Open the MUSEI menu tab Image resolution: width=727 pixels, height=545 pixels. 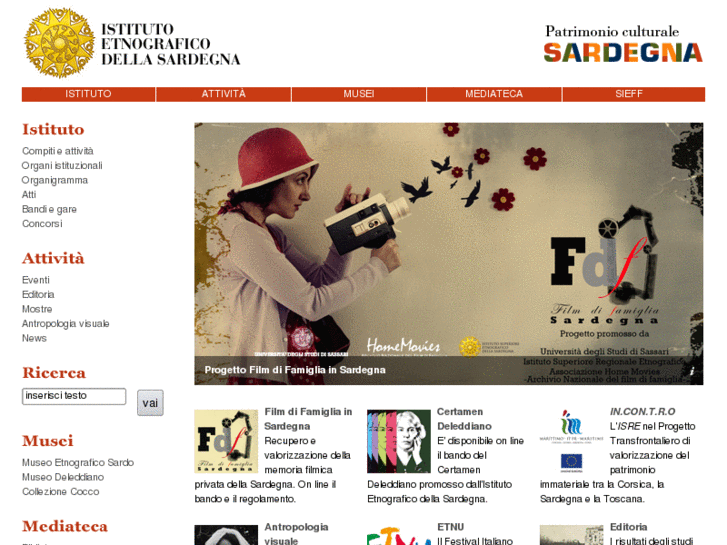359,94
